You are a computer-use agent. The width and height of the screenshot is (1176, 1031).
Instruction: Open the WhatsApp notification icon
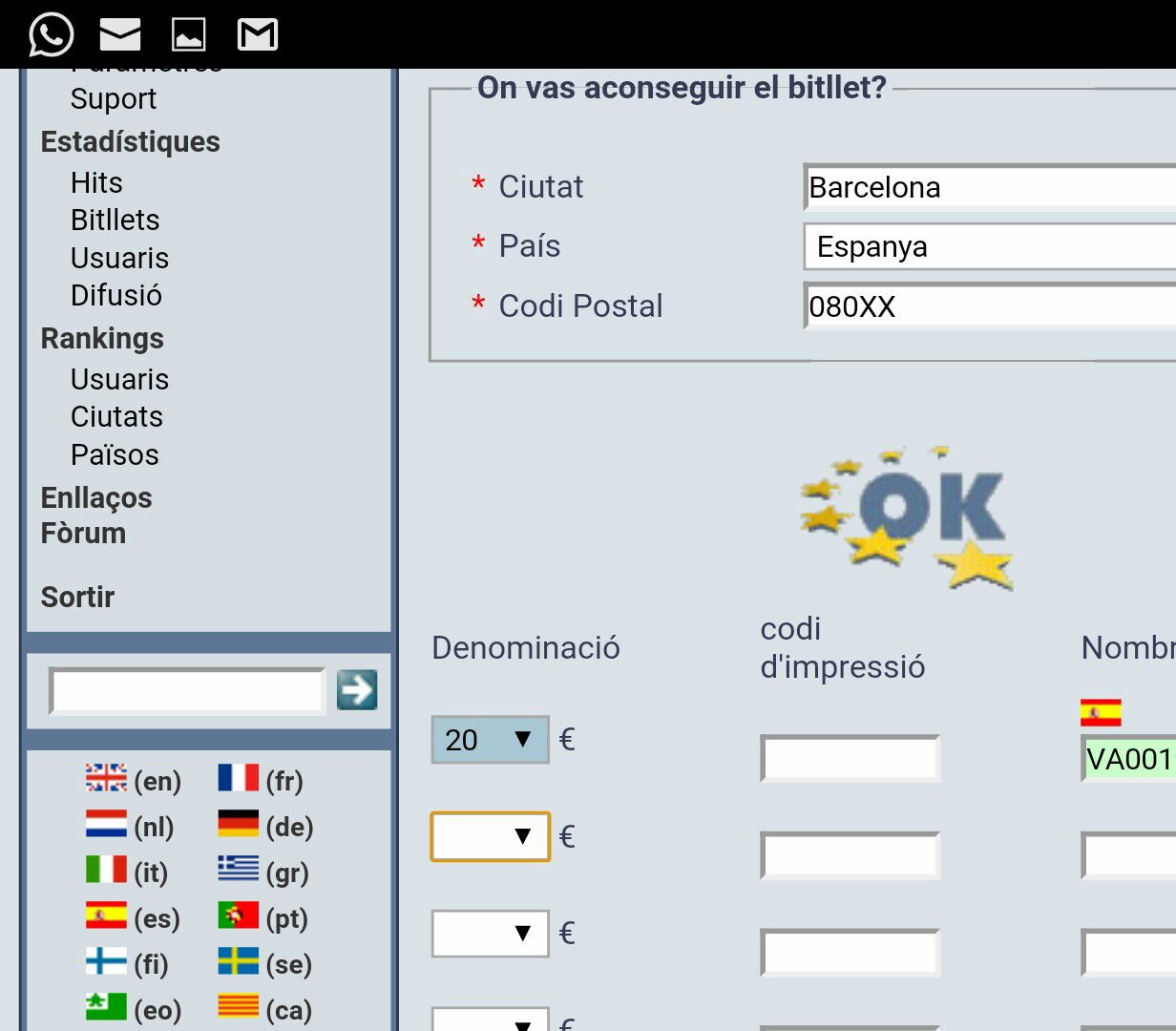click(x=51, y=34)
